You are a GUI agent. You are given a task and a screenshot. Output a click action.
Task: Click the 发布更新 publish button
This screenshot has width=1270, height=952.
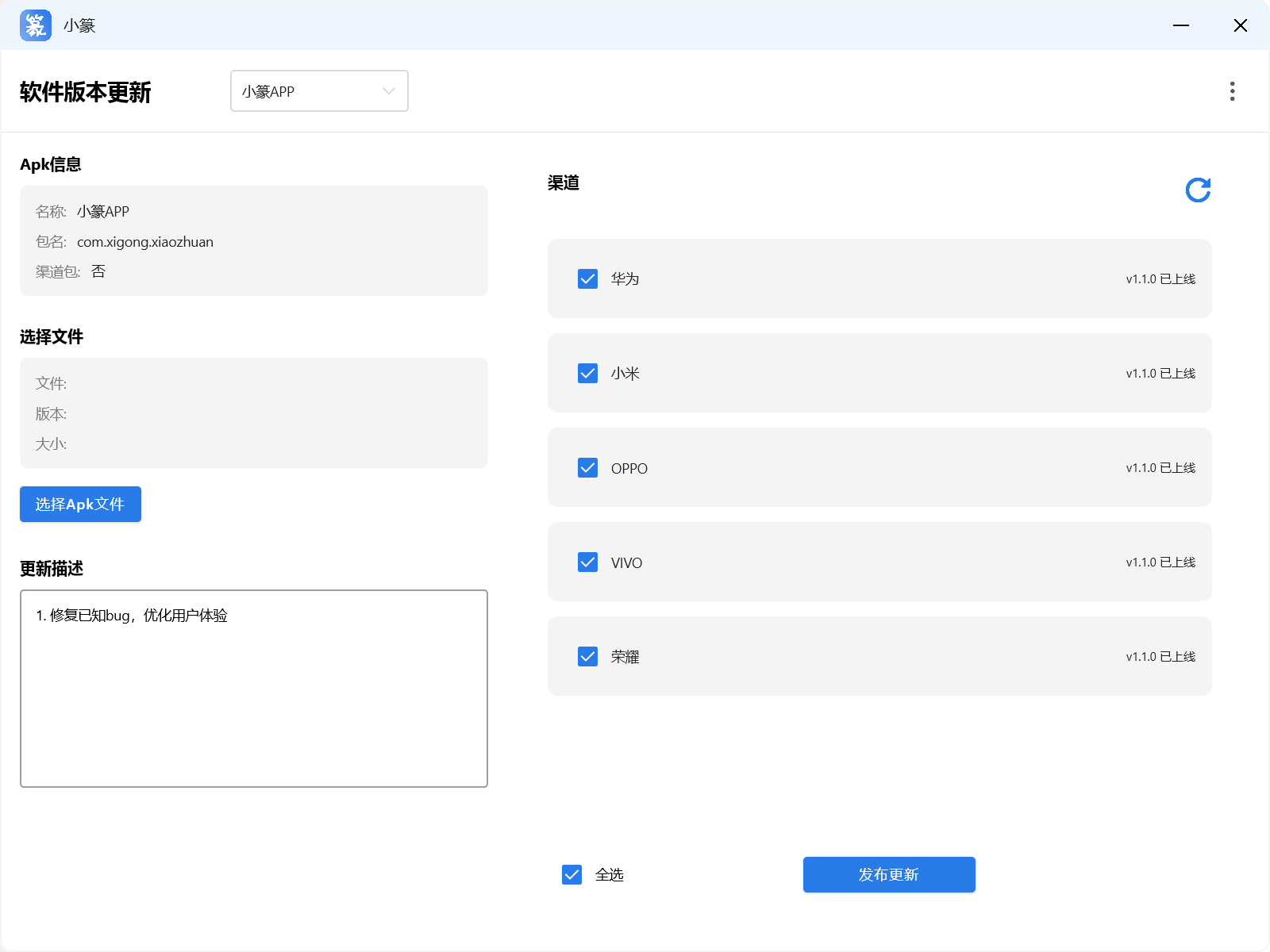coord(889,874)
